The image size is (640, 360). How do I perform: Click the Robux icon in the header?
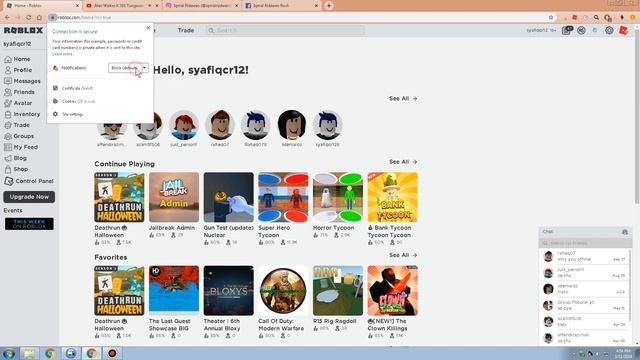point(595,30)
